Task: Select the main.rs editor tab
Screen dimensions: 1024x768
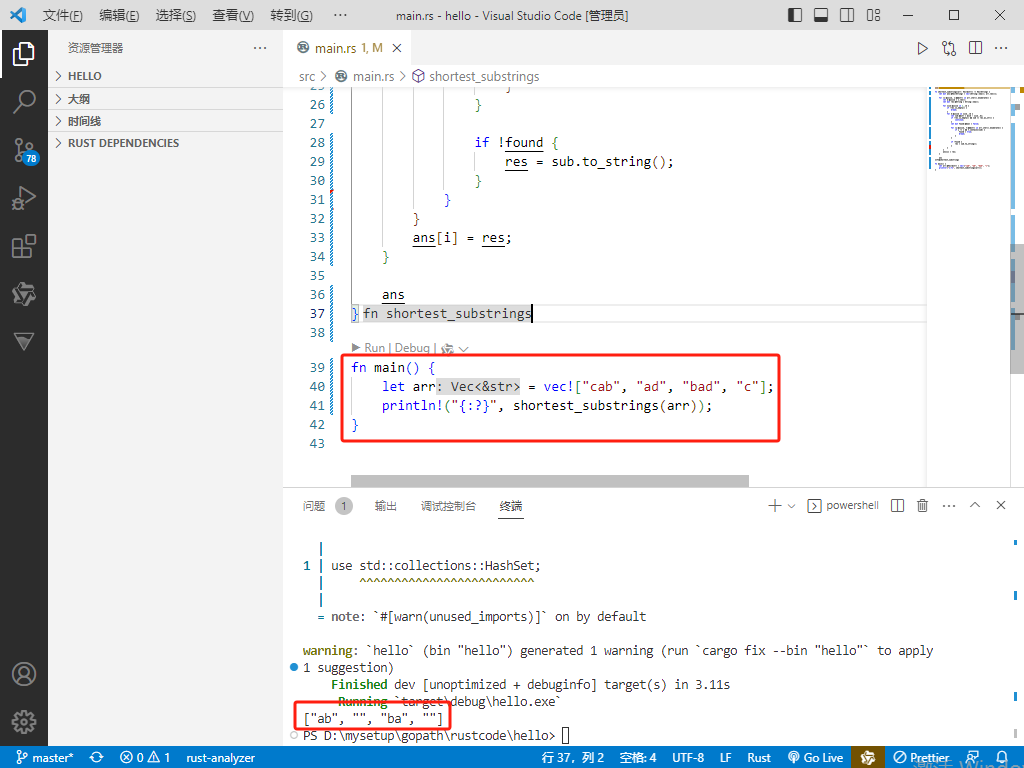Action: point(349,48)
